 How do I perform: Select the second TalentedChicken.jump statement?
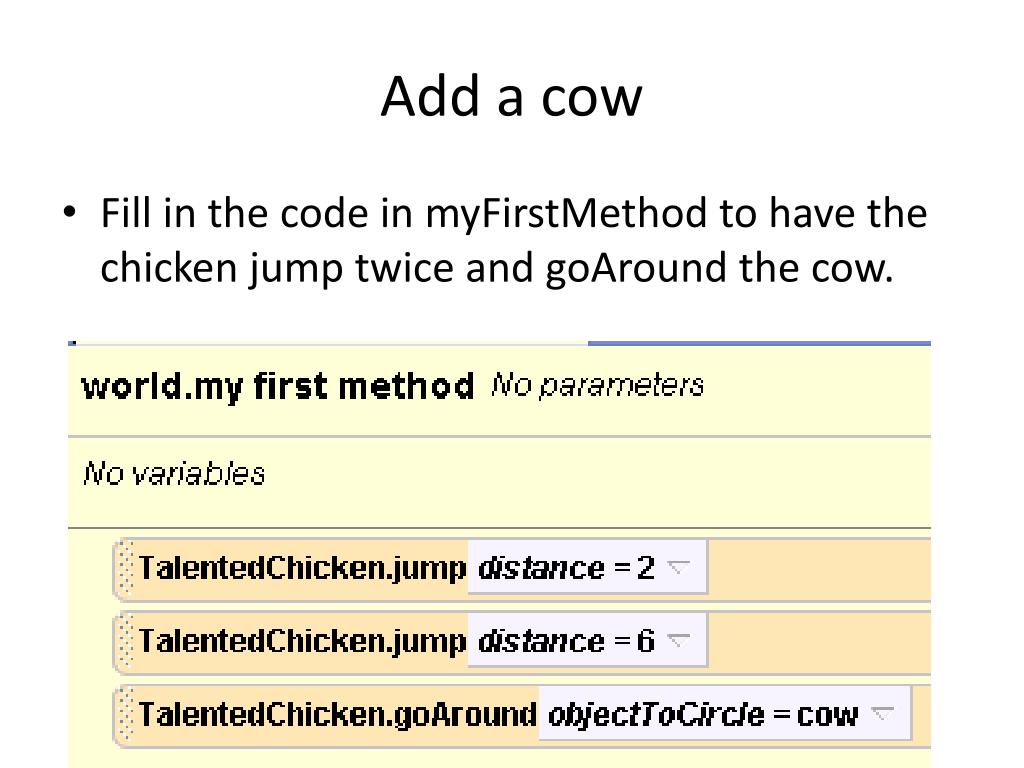pyautogui.click(x=522, y=641)
